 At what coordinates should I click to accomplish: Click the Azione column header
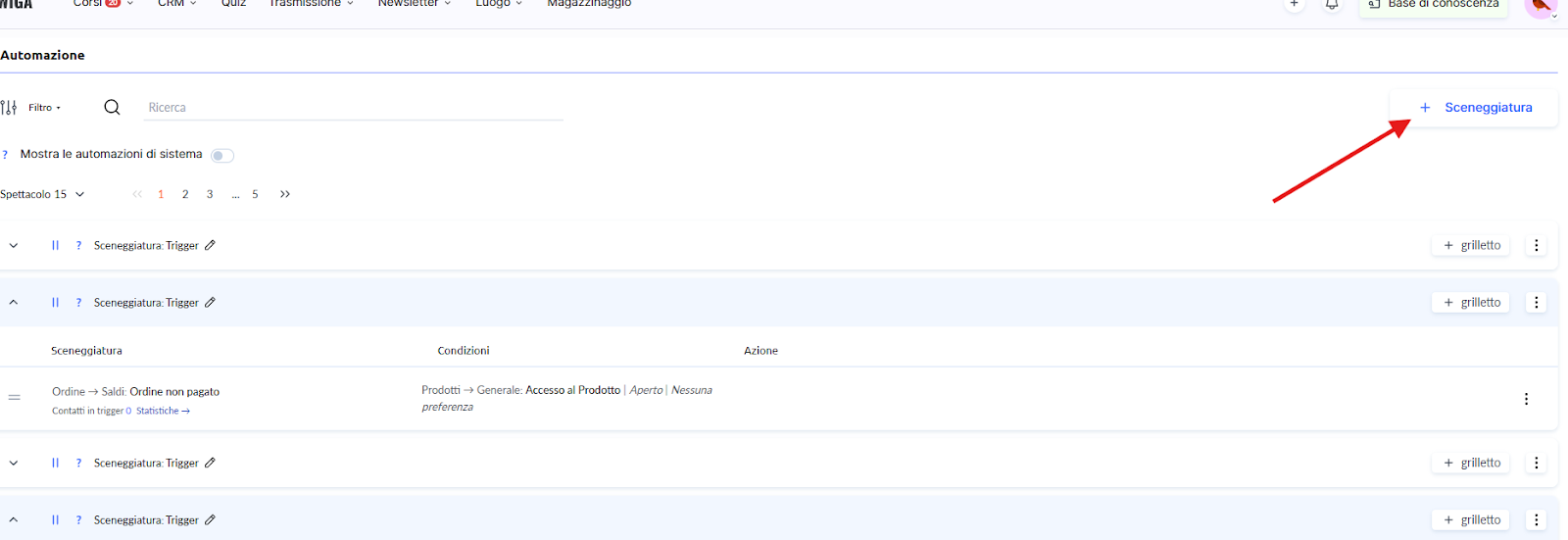click(760, 351)
